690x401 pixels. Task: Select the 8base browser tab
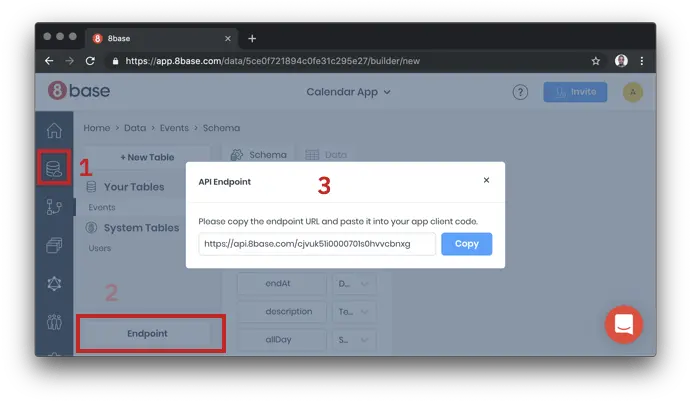pyautogui.click(x=161, y=39)
